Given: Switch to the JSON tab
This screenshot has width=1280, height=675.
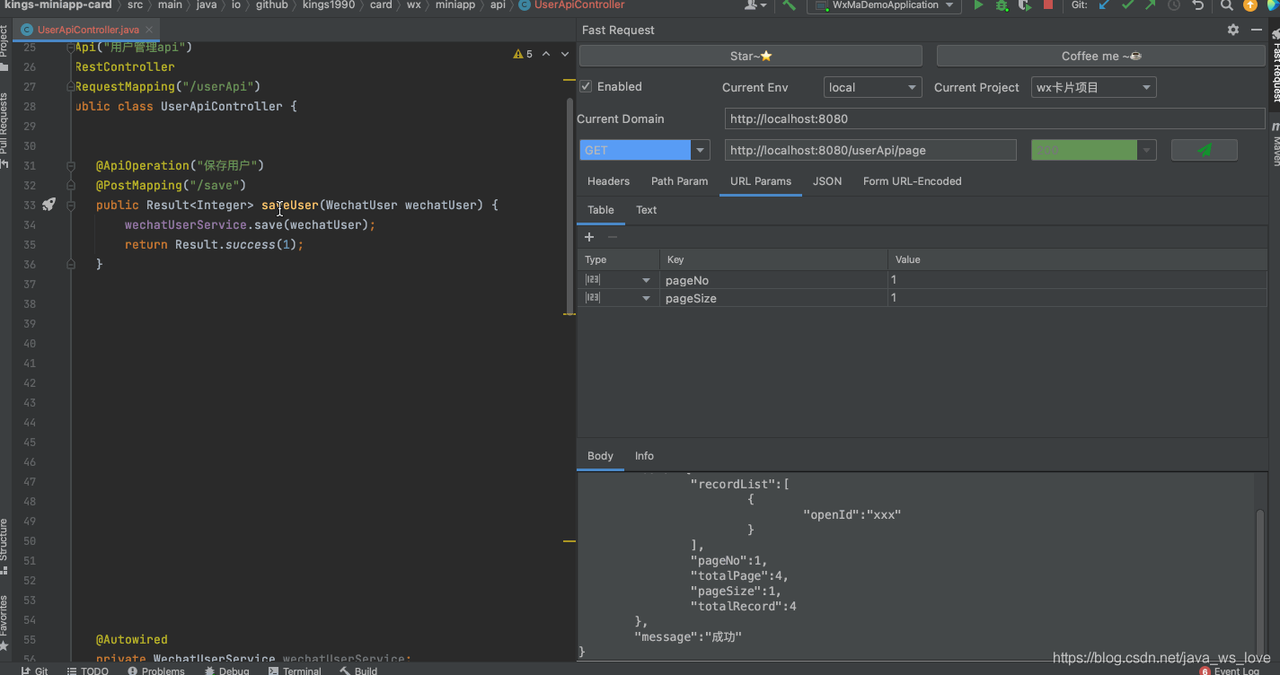Looking at the screenshot, I should (x=827, y=181).
